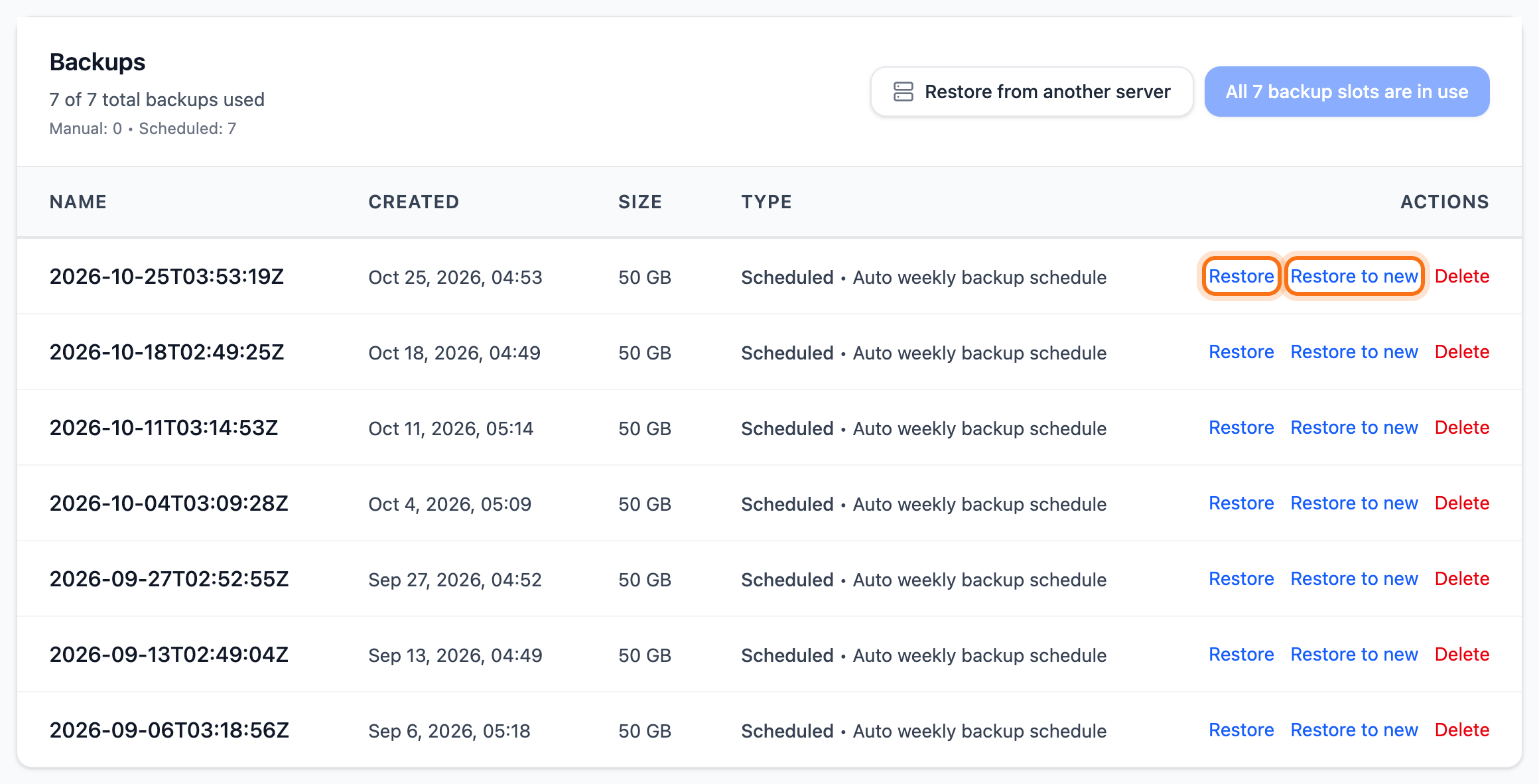Click 50 GB size in 2026-09-13T02:49:04Z row
This screenshot has width=1539, height=784.
[645, 655]
